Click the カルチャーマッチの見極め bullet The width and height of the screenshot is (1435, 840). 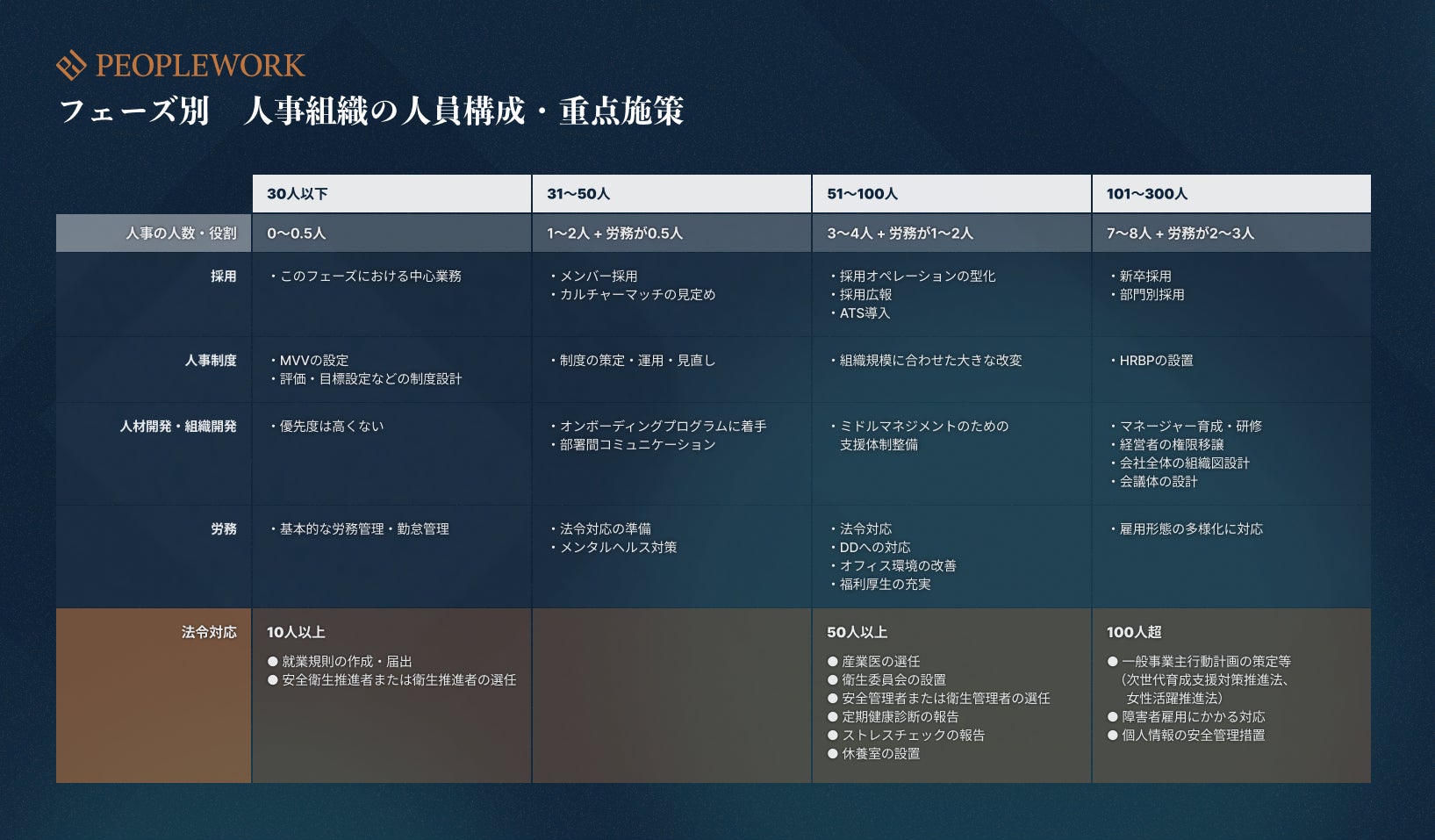(x=631, y=295)
